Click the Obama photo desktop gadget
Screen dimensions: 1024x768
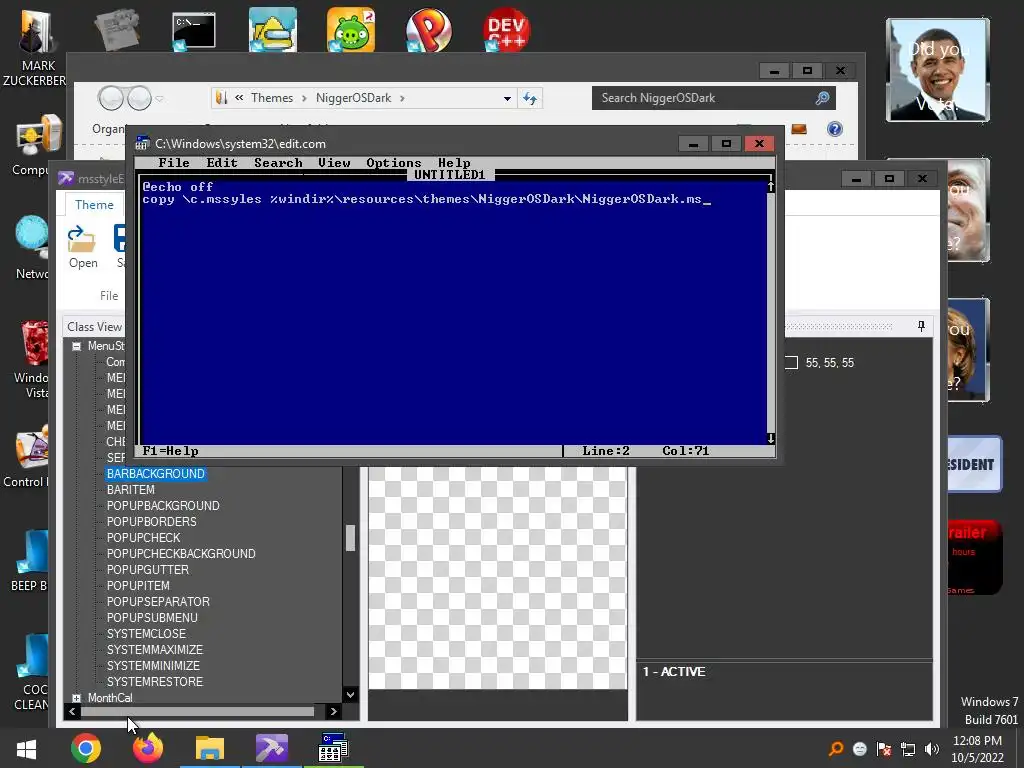point(938,70)
